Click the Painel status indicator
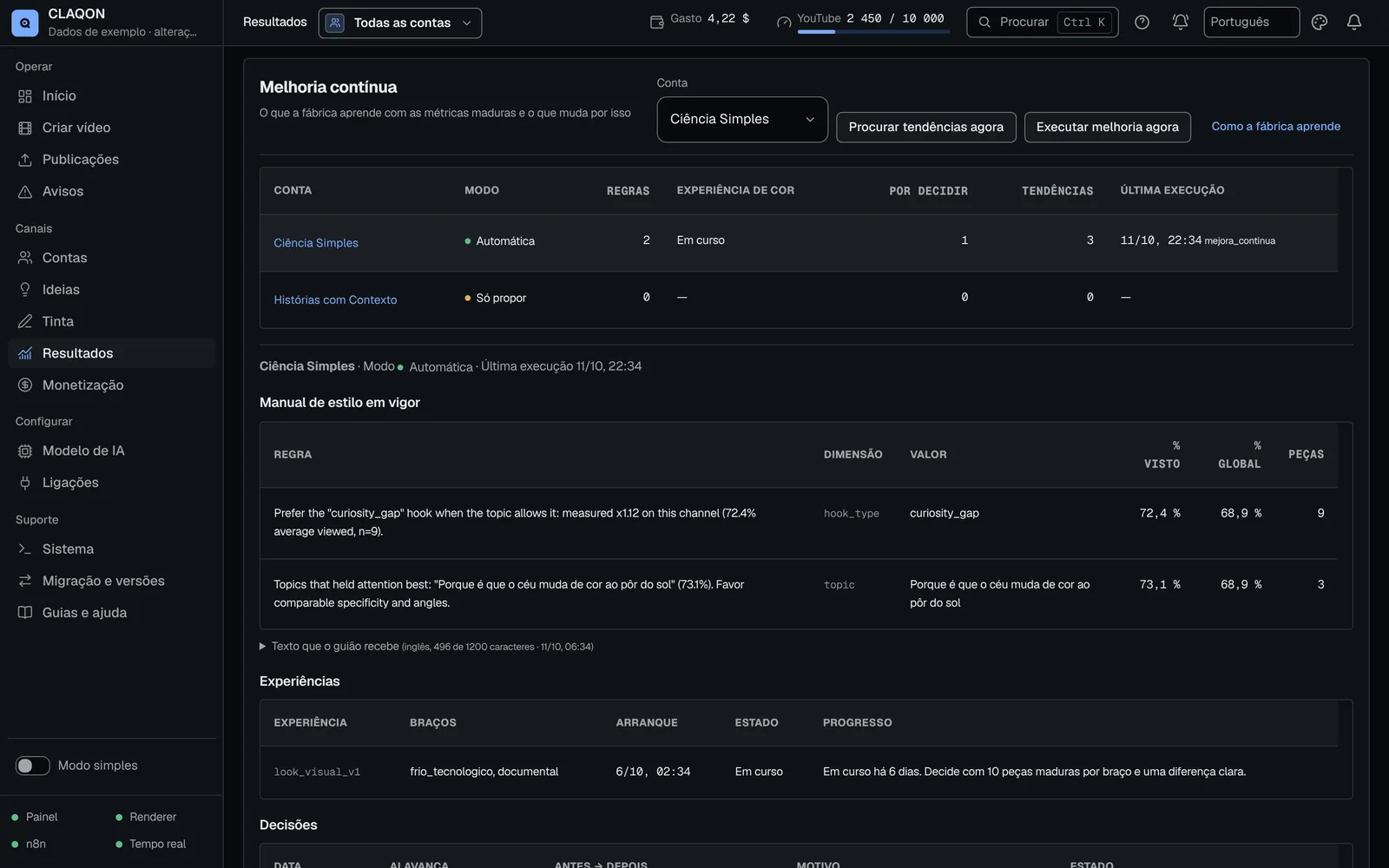The width and height of the screenshot is (1389, 868). coord(35,818)
